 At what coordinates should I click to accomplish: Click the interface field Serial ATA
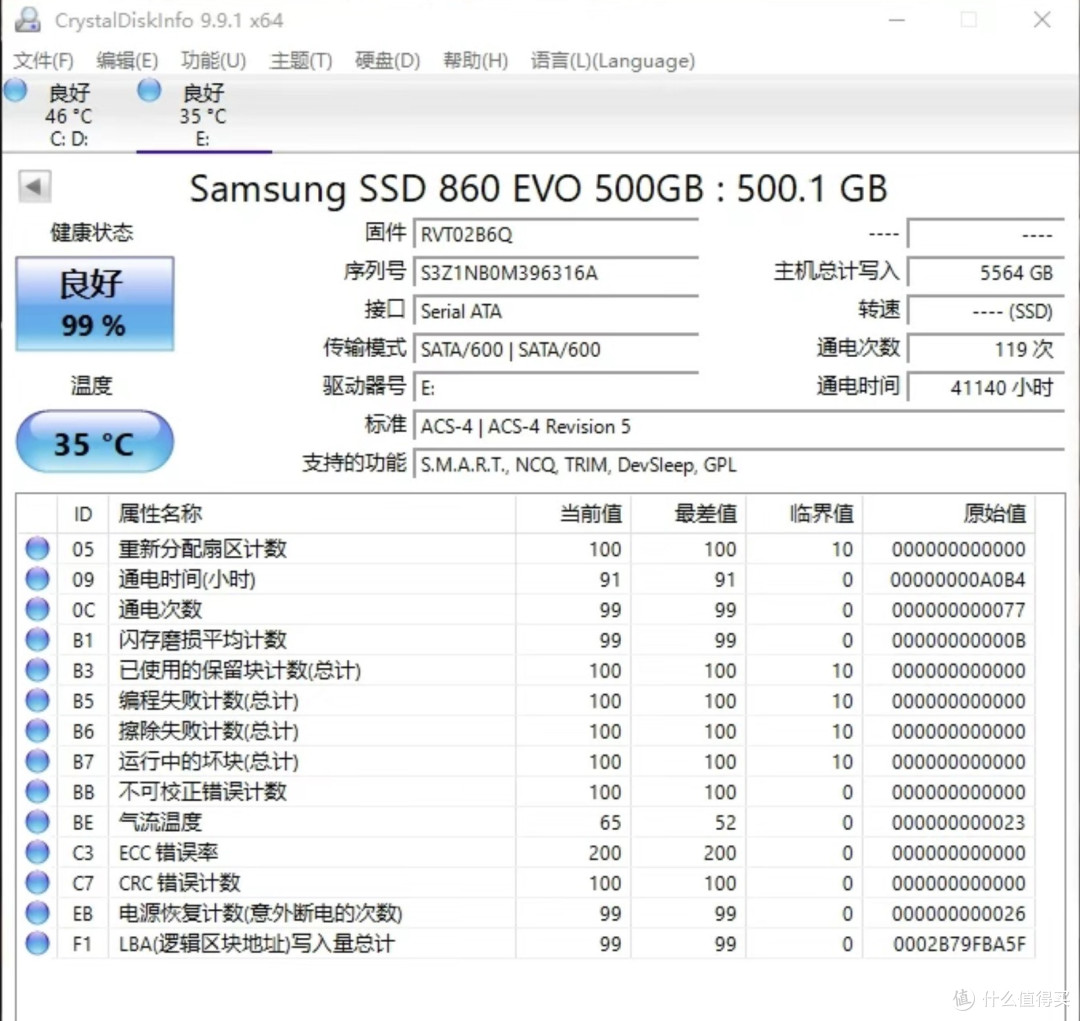[556, 311]
